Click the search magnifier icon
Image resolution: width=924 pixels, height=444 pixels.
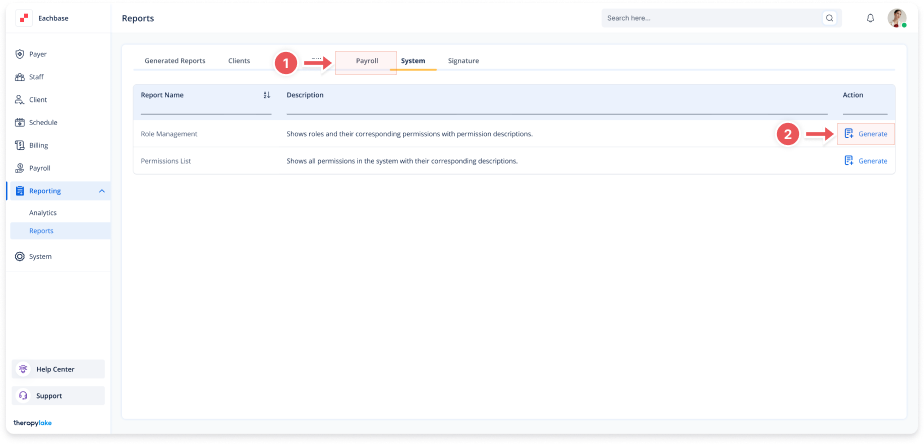click(x=830, y=18)
